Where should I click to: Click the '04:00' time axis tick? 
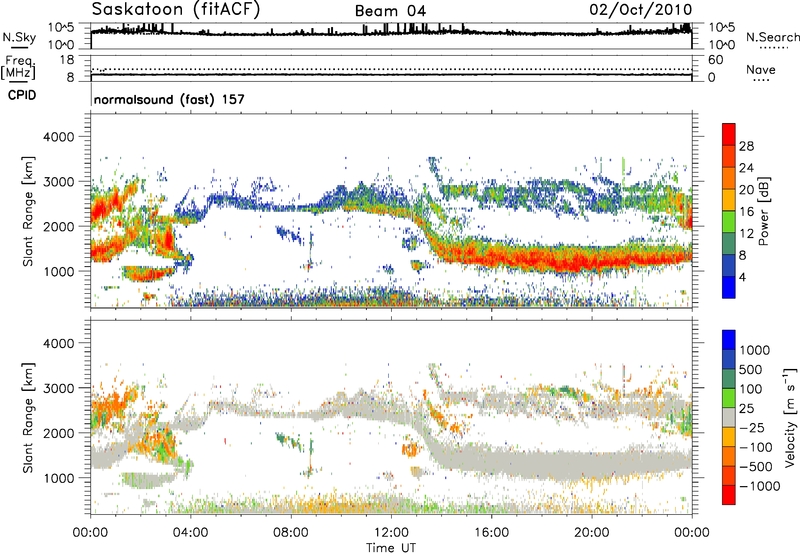coord(191,533)
